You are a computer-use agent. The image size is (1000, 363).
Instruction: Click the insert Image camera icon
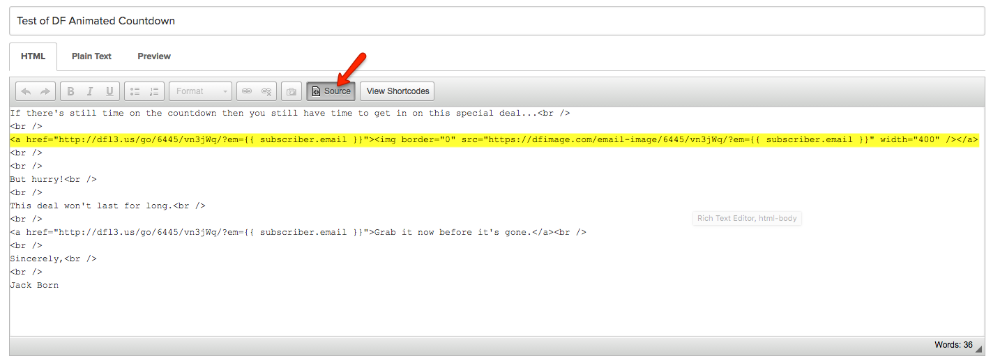pos(291,91)
